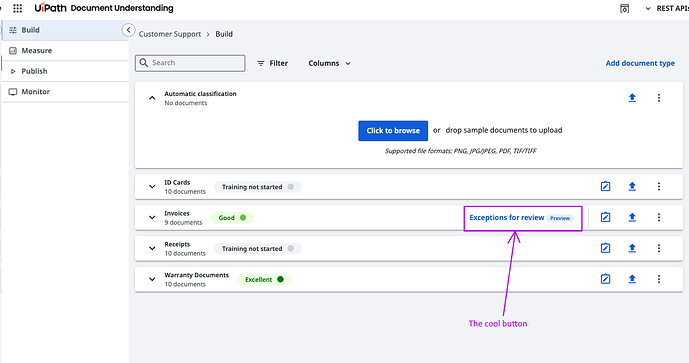This screenshot has width=689, height=363.
Task: Expand the Warranty Documents row
Action: [x=152, y=279]
